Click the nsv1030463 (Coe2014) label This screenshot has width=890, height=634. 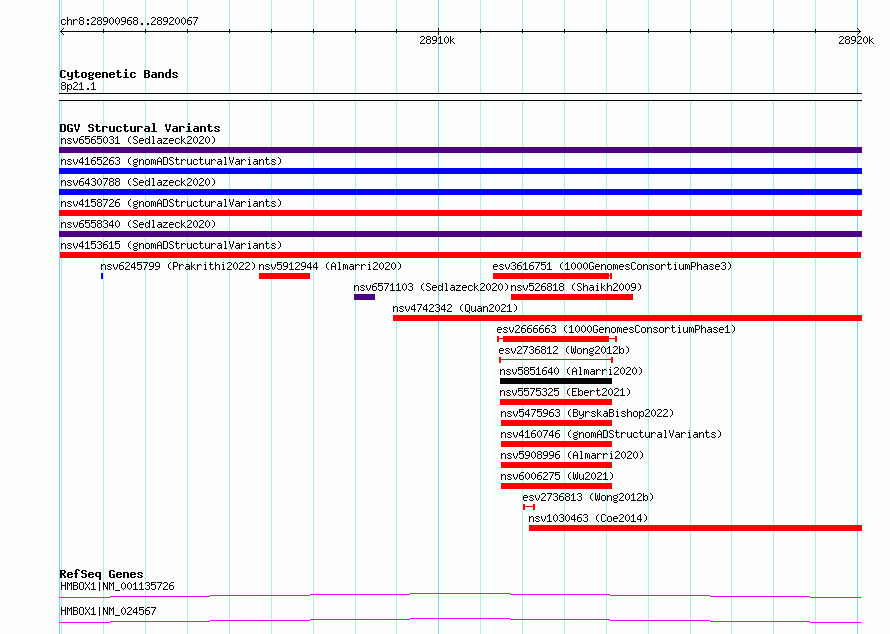[x=588, y=518]
